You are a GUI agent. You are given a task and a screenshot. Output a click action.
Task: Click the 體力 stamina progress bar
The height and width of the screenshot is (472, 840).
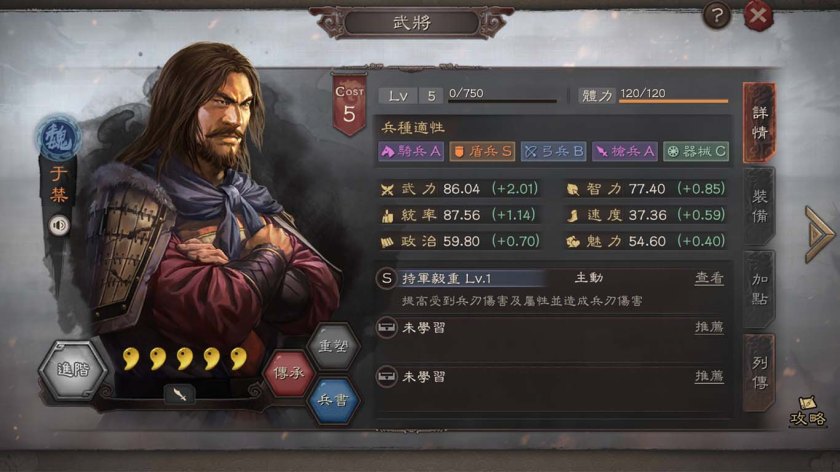coord(674,100)
